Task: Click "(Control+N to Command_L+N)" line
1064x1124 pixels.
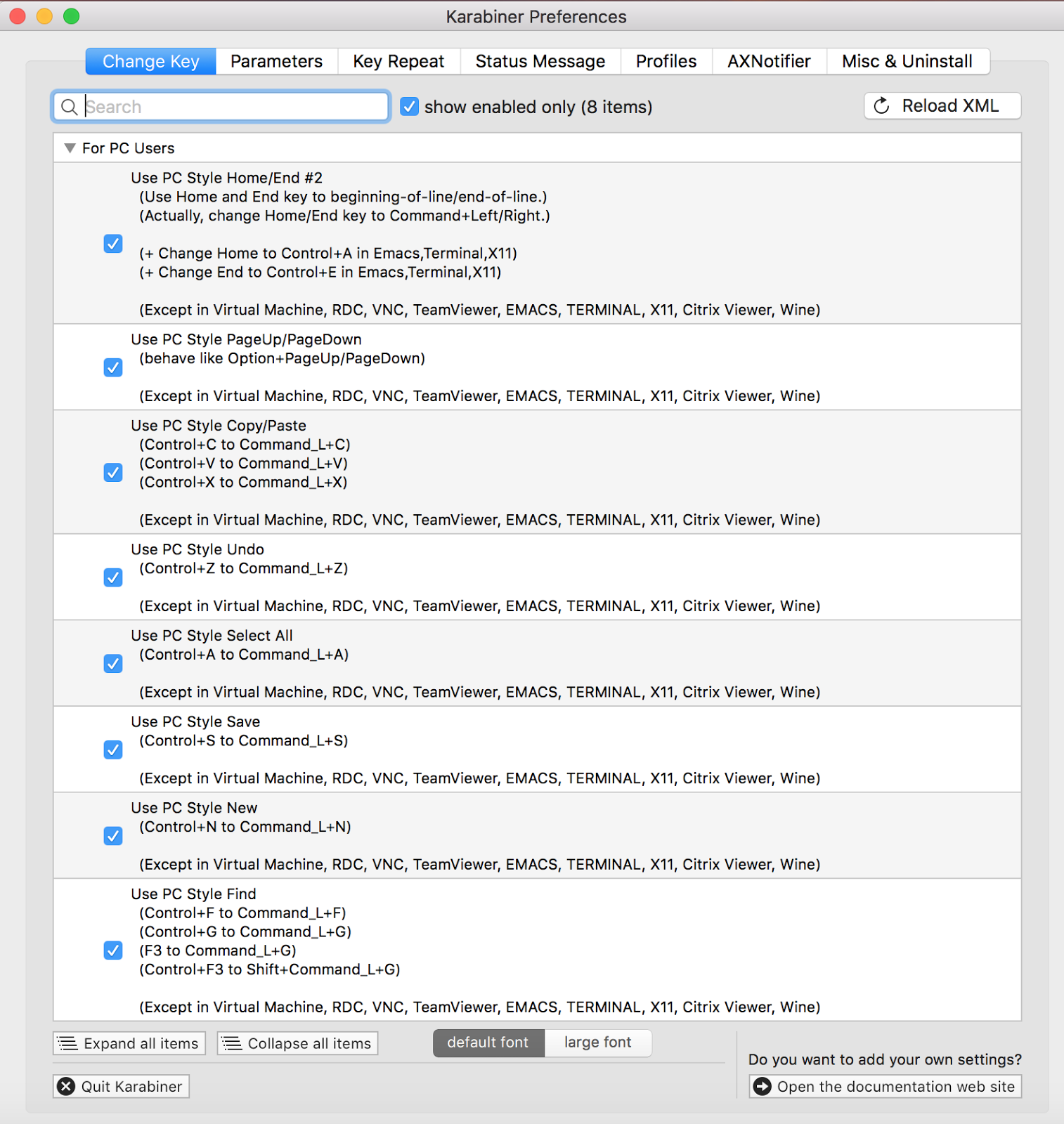Action: pos(245,828)
